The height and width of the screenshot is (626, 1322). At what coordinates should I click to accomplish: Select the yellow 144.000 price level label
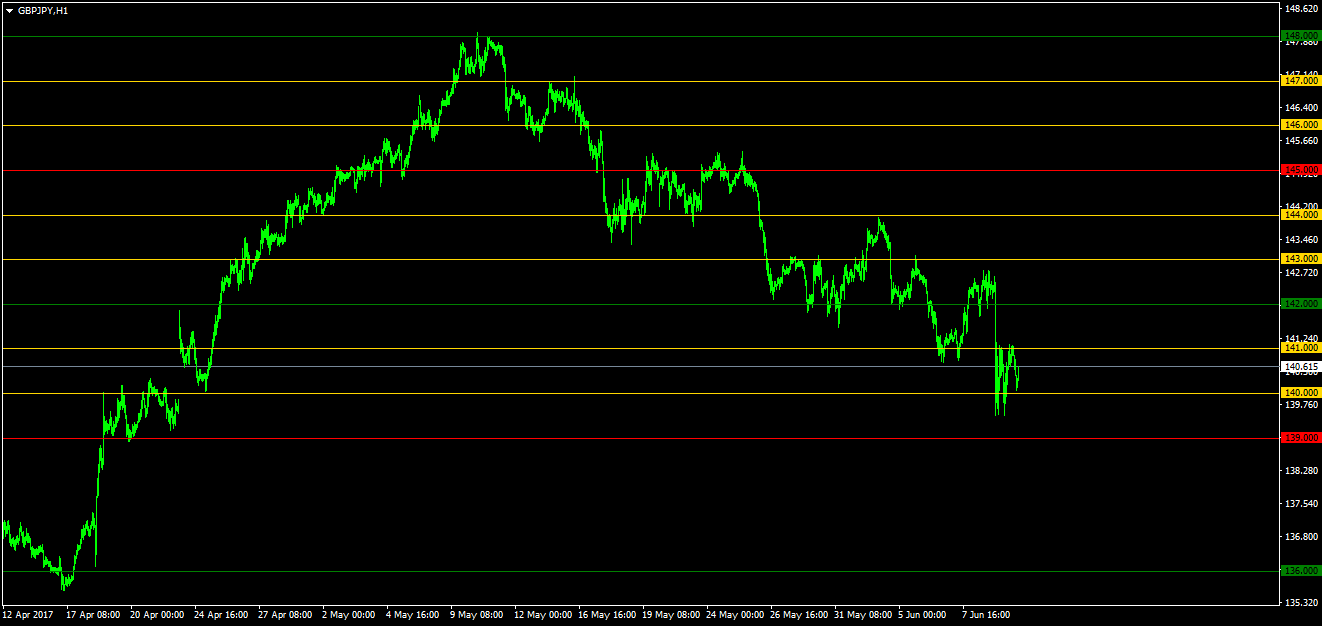pyautogui.click(x=1301, y=215)
